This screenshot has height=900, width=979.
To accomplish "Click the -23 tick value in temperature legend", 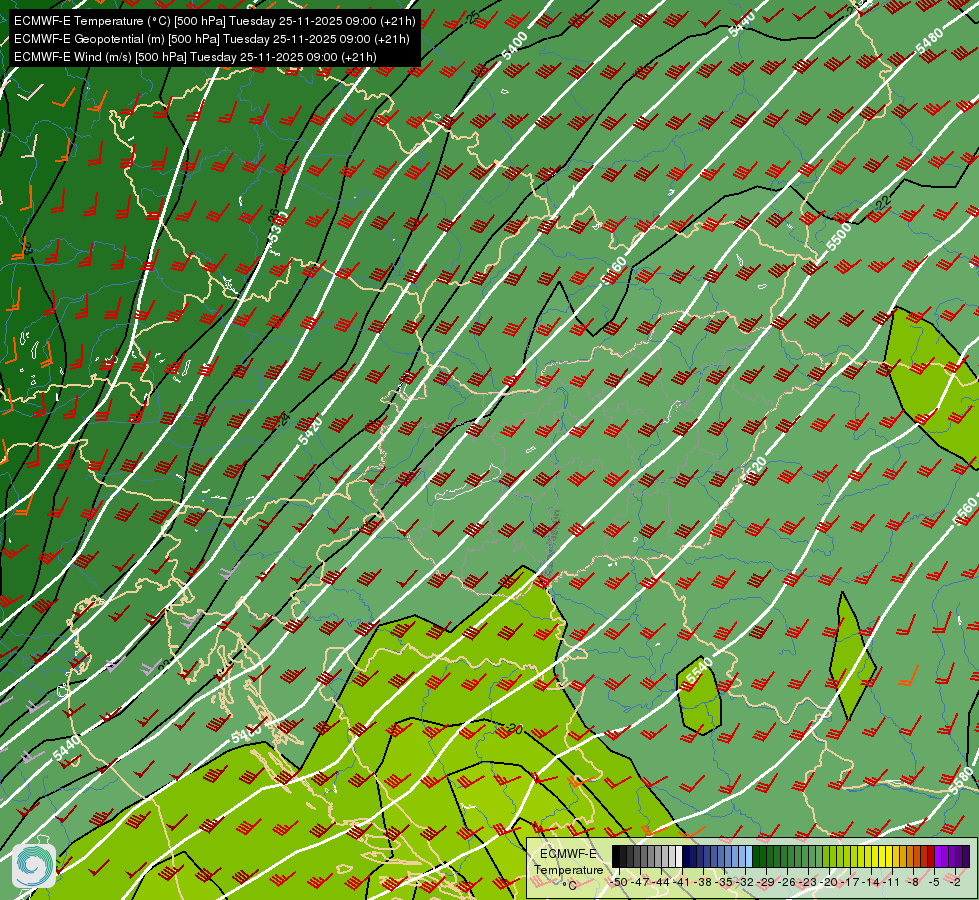I will click(808, 882).
